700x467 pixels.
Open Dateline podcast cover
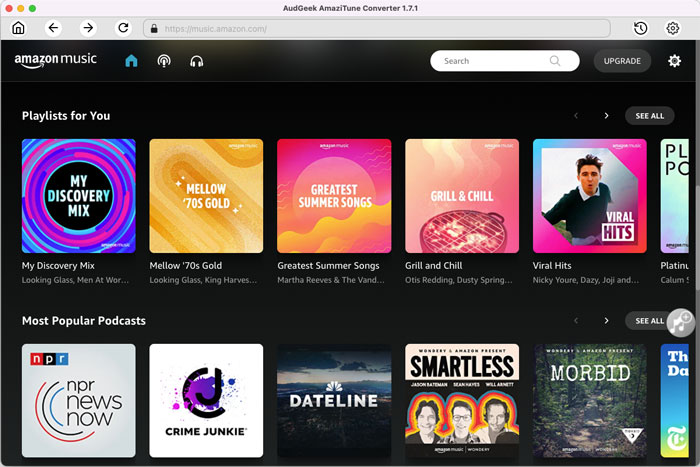(334, 400)
